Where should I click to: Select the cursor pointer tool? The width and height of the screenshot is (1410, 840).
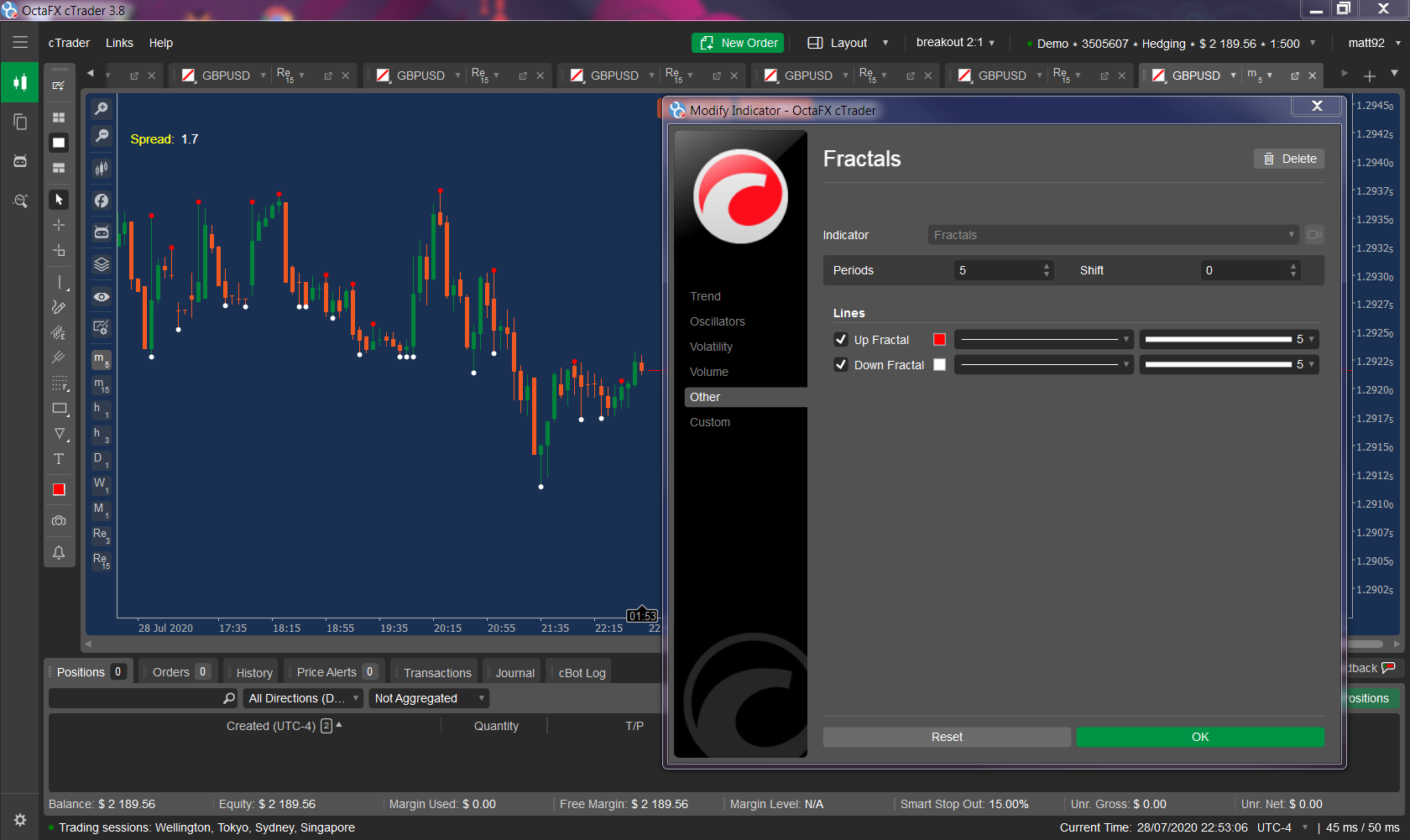coord(59,200)
